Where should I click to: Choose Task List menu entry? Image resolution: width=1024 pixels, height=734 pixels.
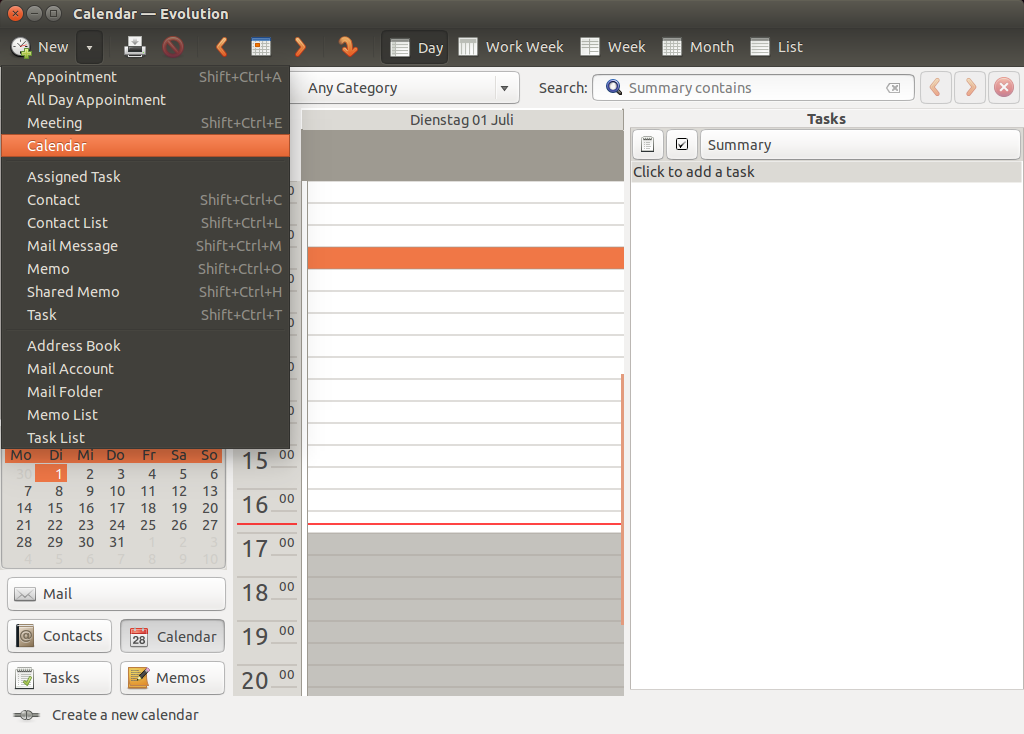point(145,438)
